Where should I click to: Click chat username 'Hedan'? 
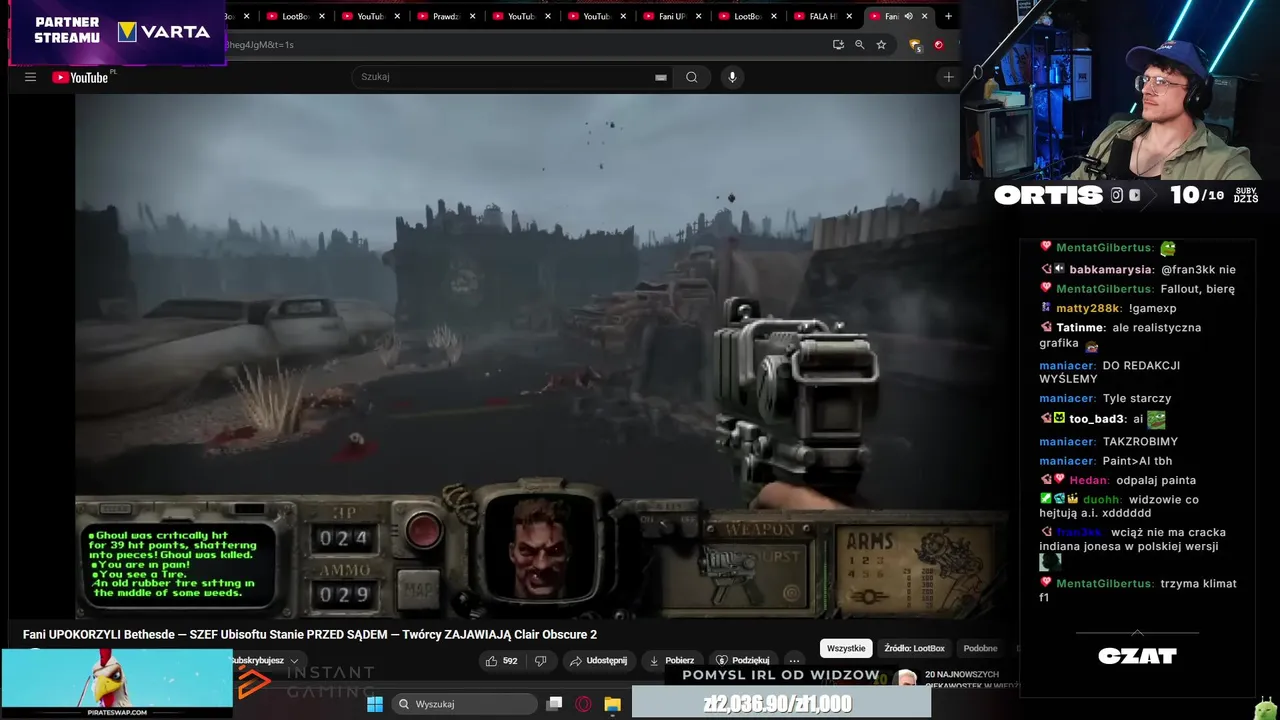(x=1088, y=480)
